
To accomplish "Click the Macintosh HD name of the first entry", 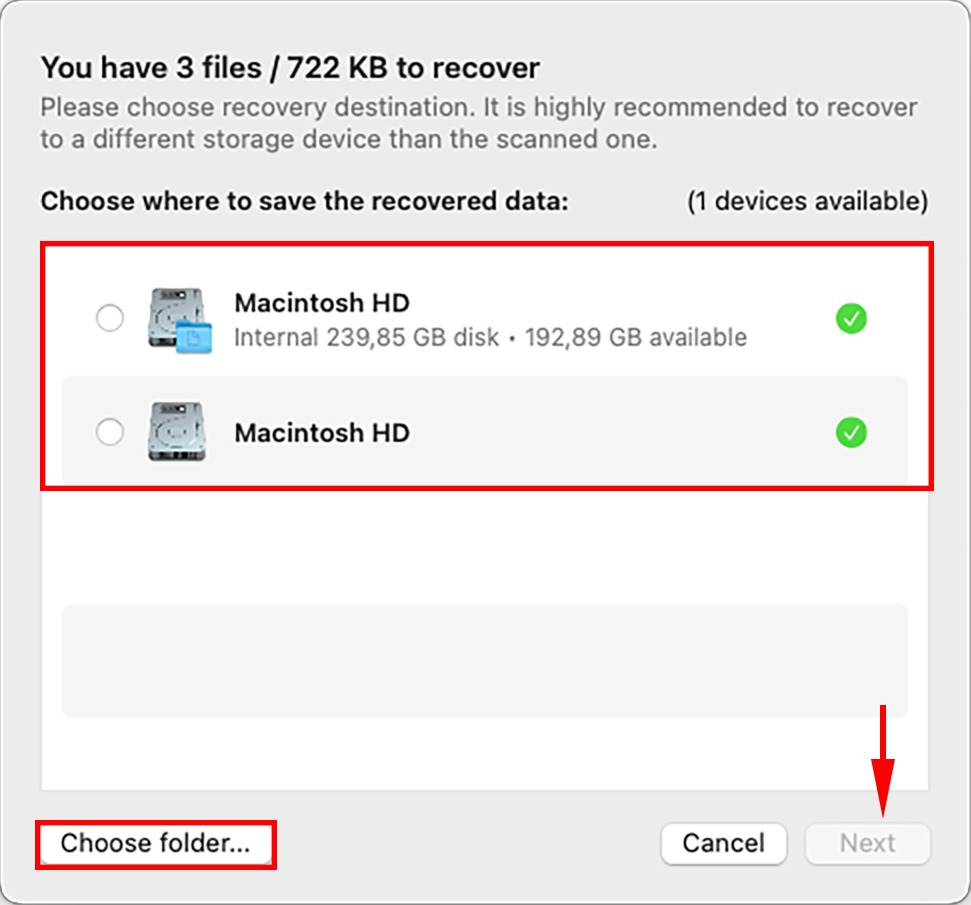I will click(321, 303).
